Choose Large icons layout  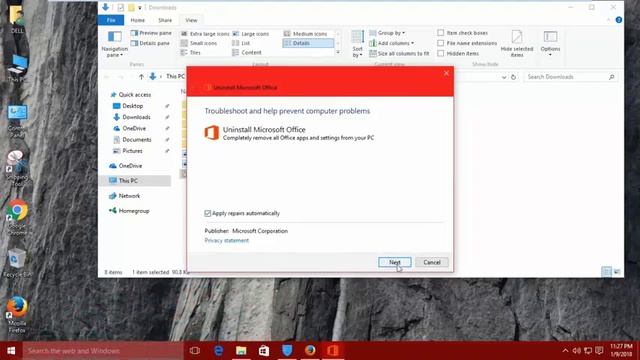251,33
